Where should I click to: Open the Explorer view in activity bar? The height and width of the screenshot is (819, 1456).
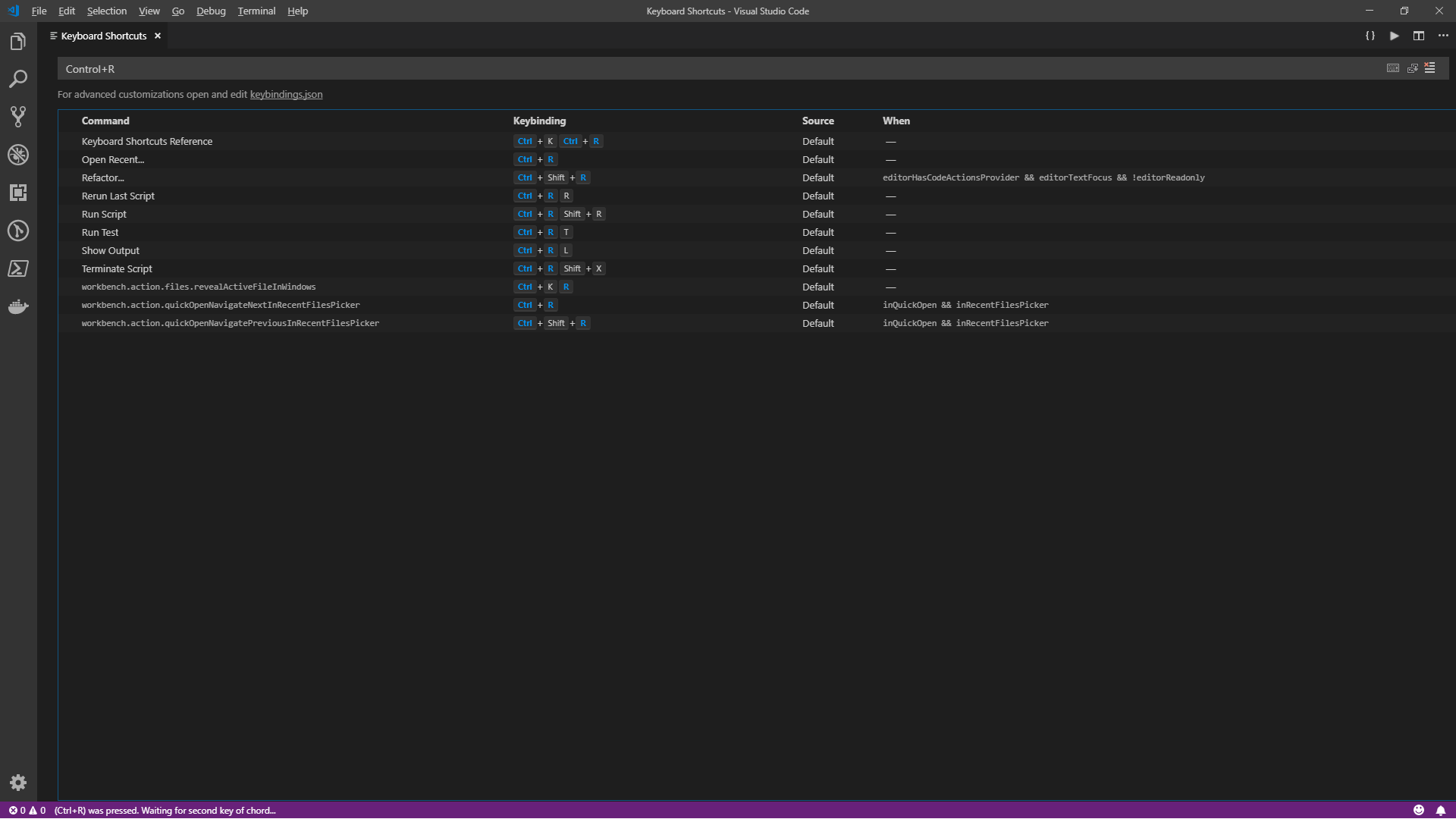pos(18,42)
